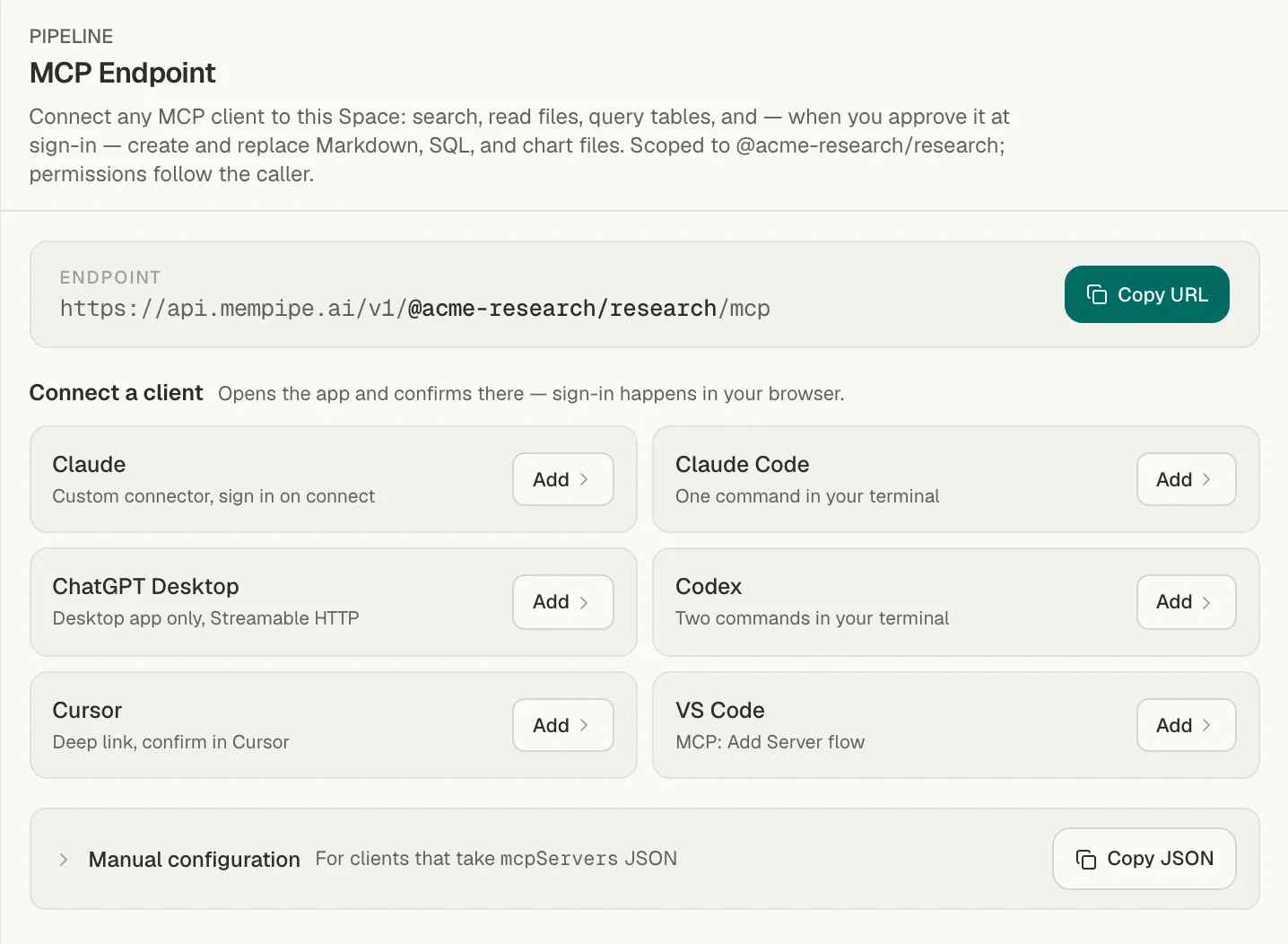
Task: Click 'Custom connector, sign in on connect' text
Action: 213,496
